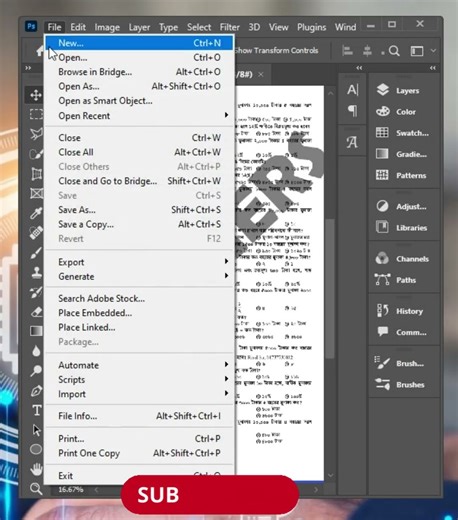Open the Libraries panel
The width and height of the screenshot is (458, 520).
pyautogui.click(x=404, y=227)
